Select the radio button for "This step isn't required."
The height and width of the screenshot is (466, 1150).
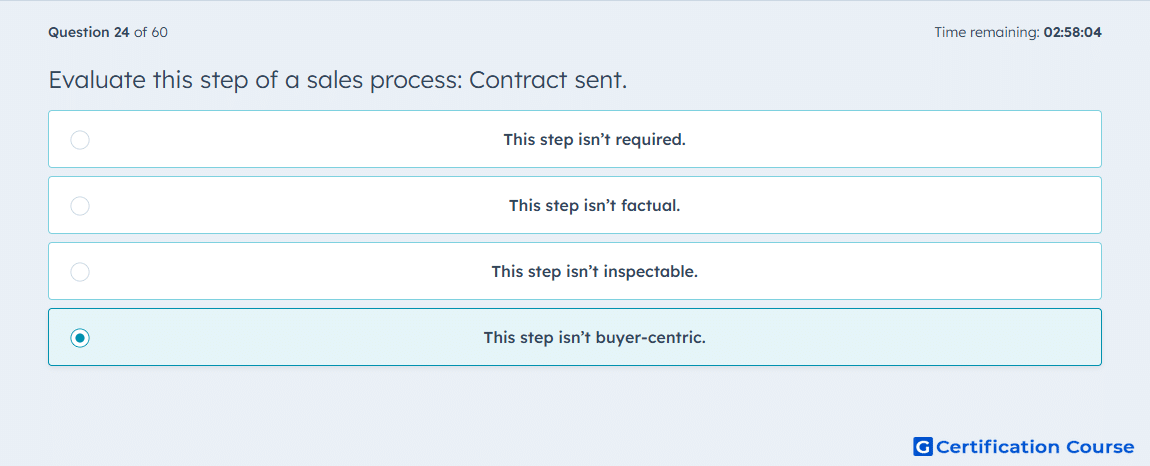(80, 139)
